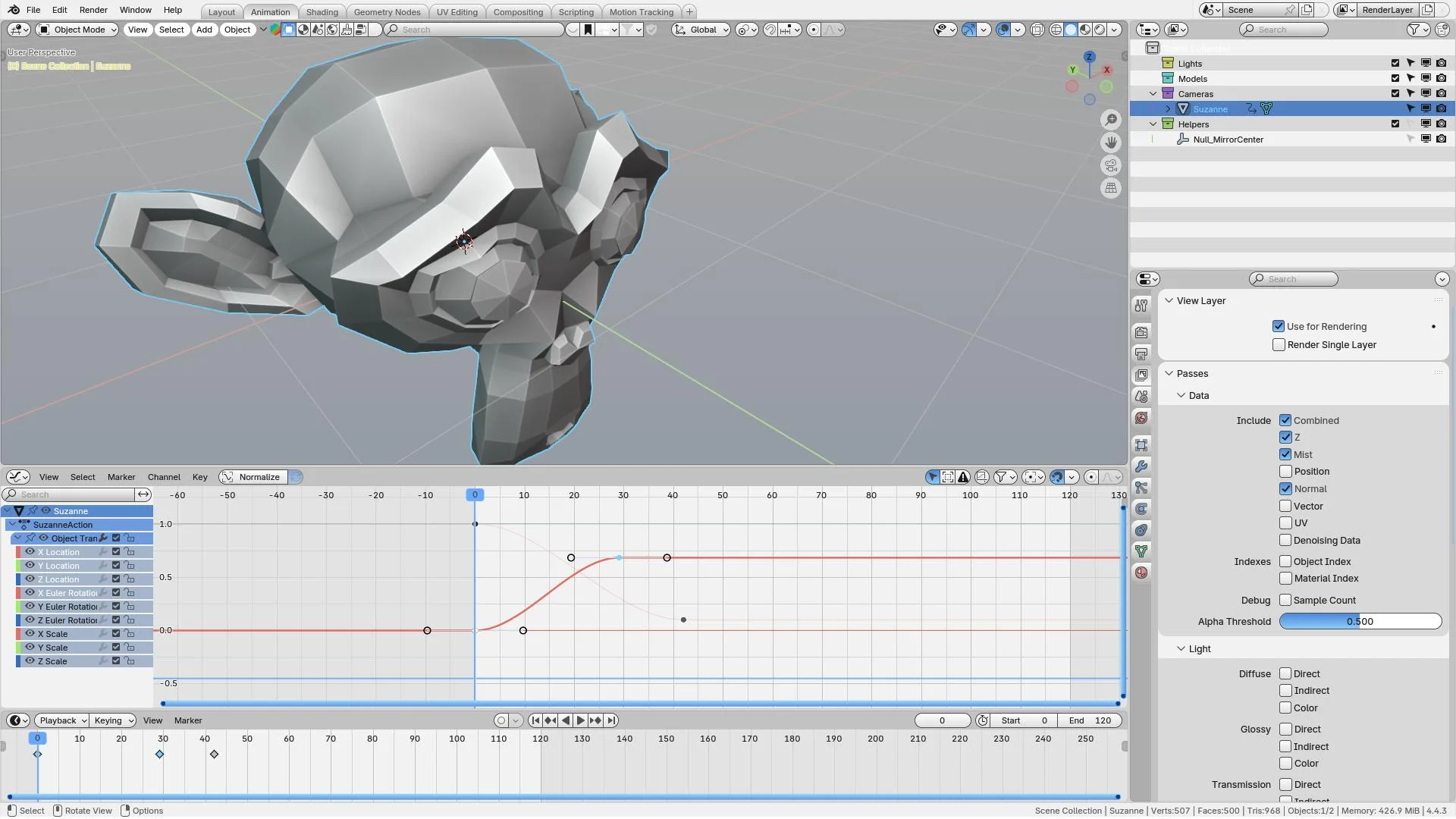Click the viewport zoom magnifier gizmo
The image size is (1456, 819).
coord(1111,120)
